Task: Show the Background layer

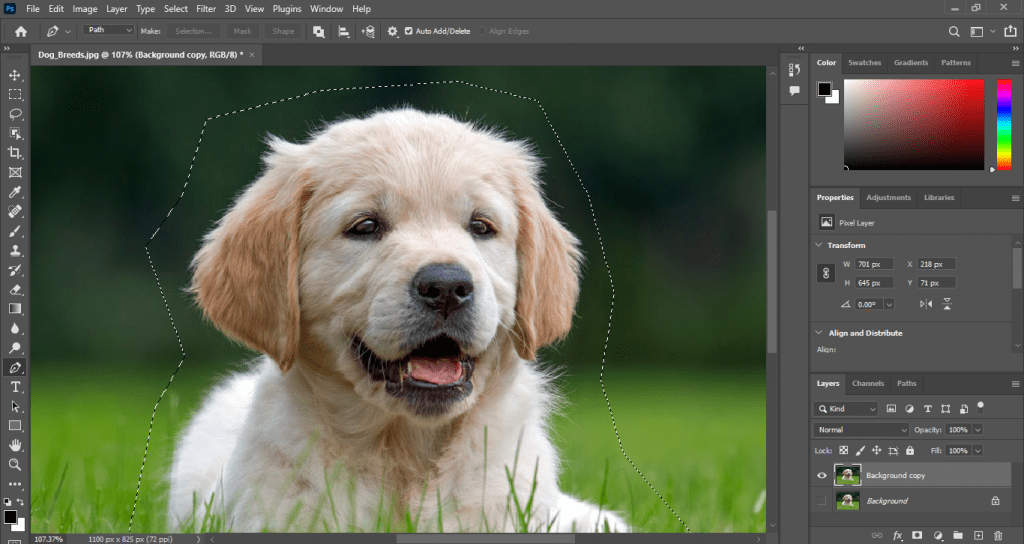Action: click(822, 501)
